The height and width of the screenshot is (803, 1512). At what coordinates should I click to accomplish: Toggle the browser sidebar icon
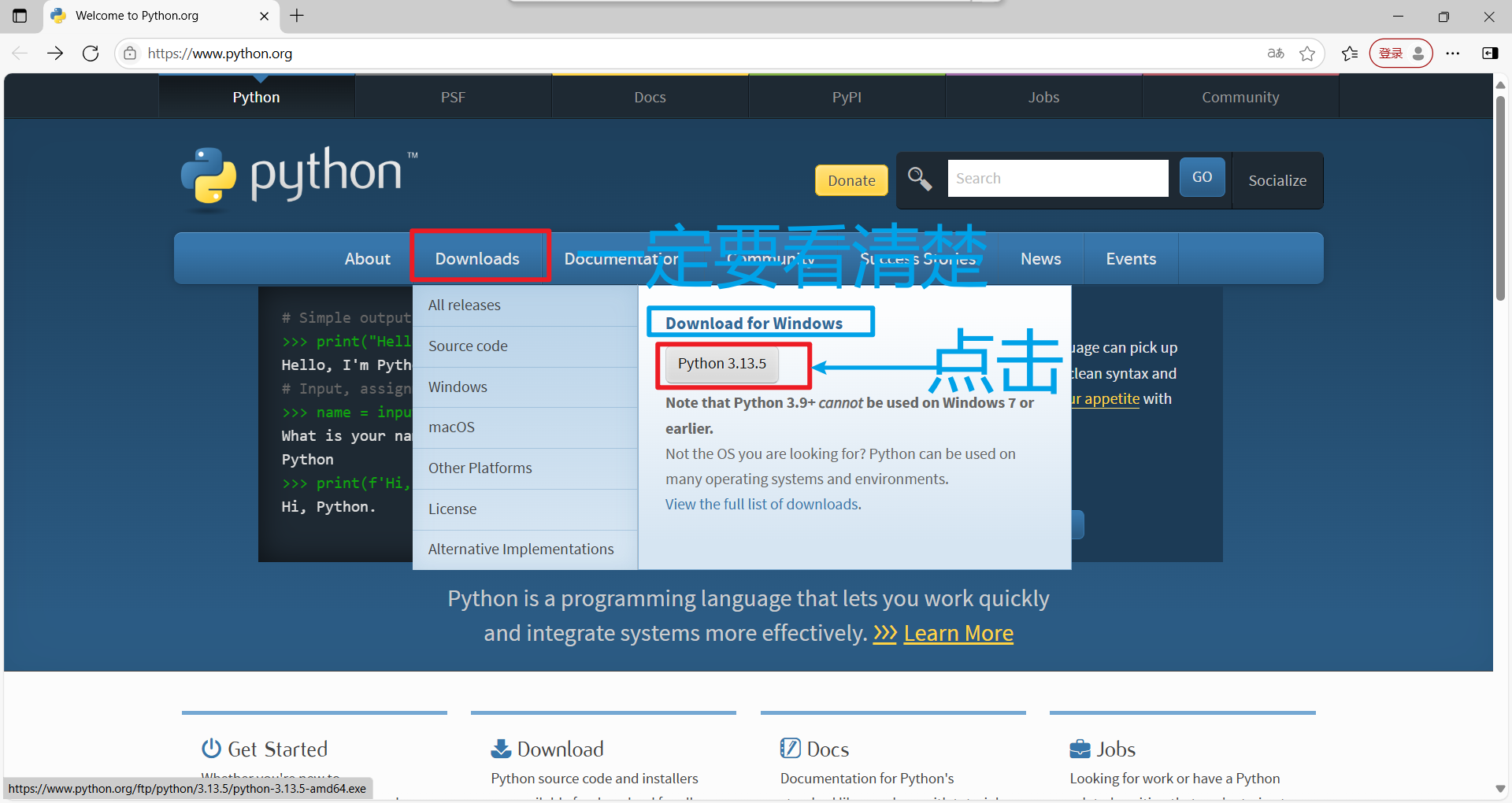point(1490,54)
